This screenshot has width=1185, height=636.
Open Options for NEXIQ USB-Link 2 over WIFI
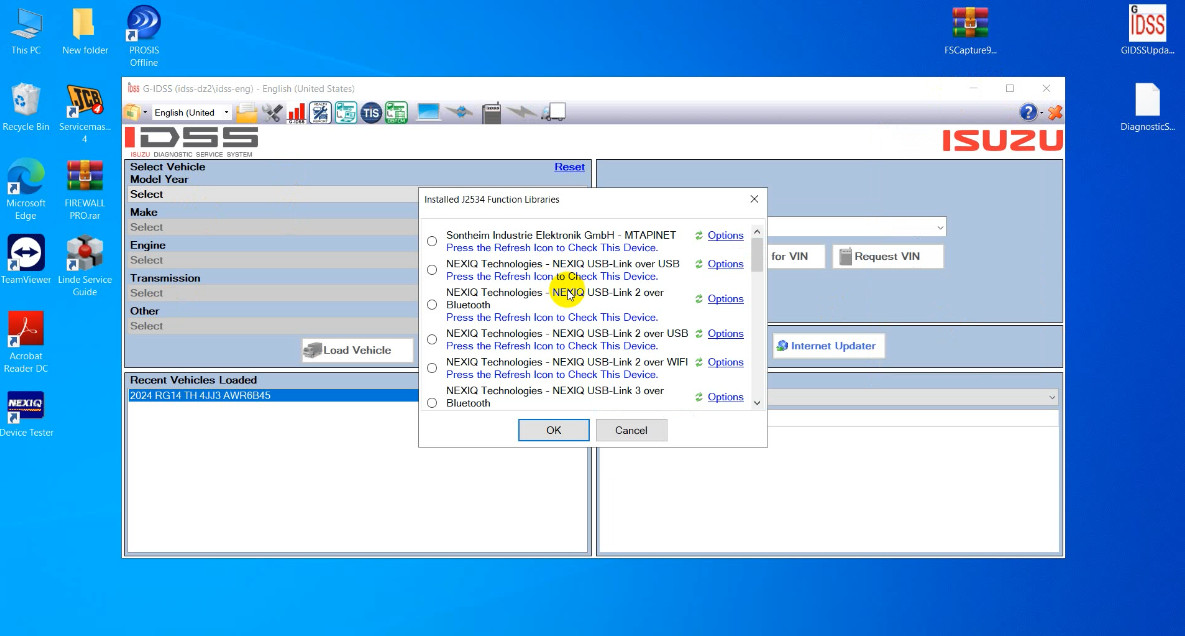coord(726,363)
